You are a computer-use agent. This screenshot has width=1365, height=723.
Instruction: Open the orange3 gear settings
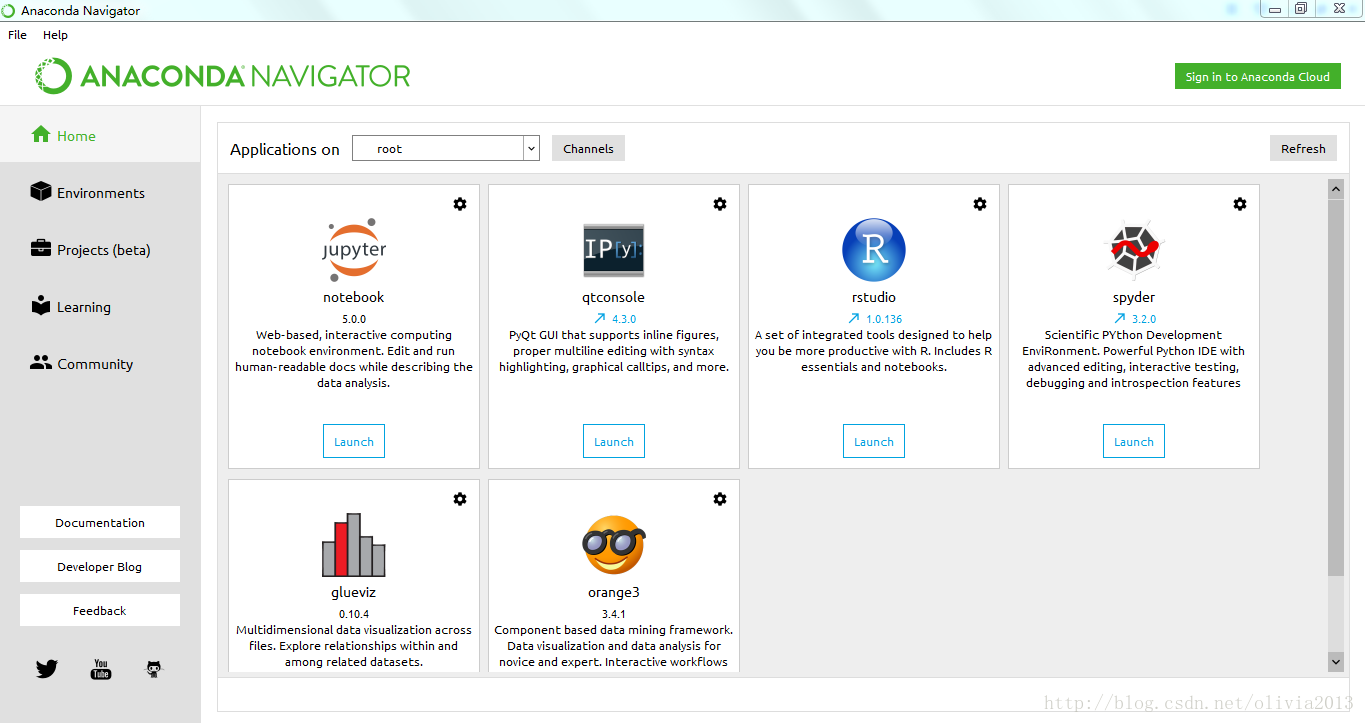720,499
